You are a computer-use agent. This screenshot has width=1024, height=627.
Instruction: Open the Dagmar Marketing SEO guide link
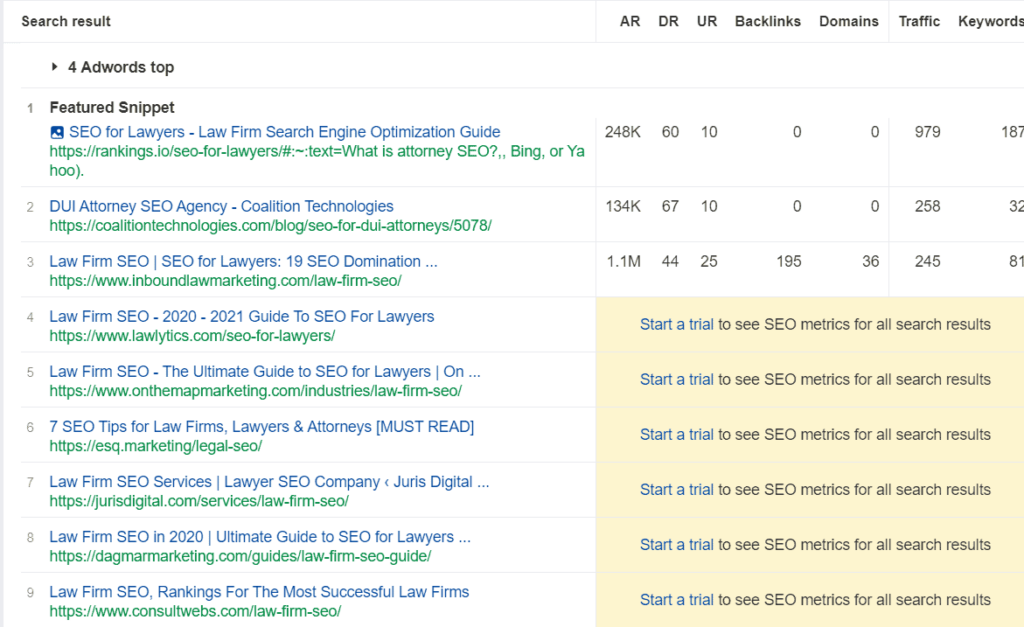pos(260,536)
